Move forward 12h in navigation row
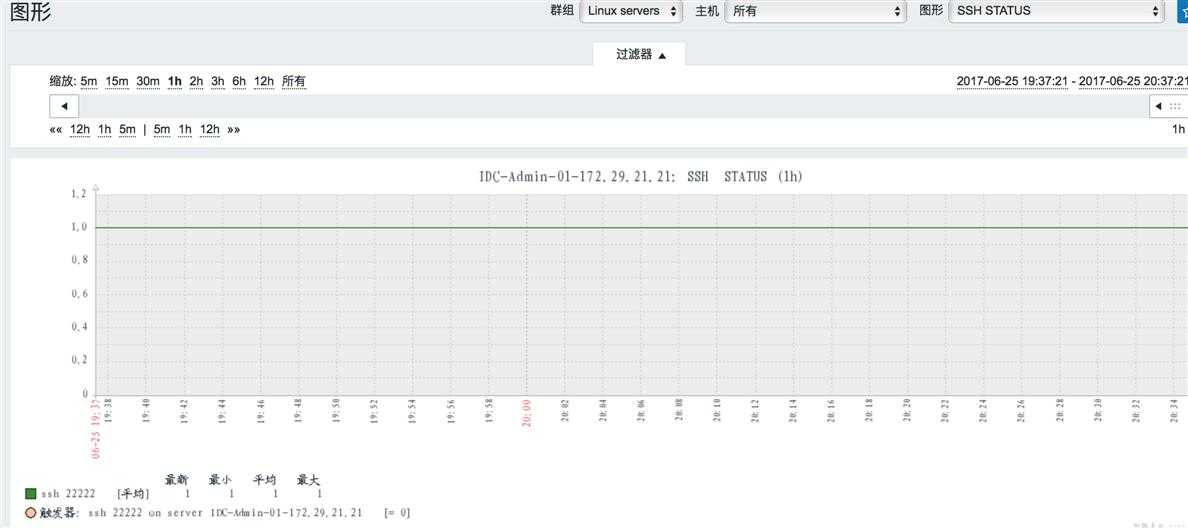 [210, 130]
